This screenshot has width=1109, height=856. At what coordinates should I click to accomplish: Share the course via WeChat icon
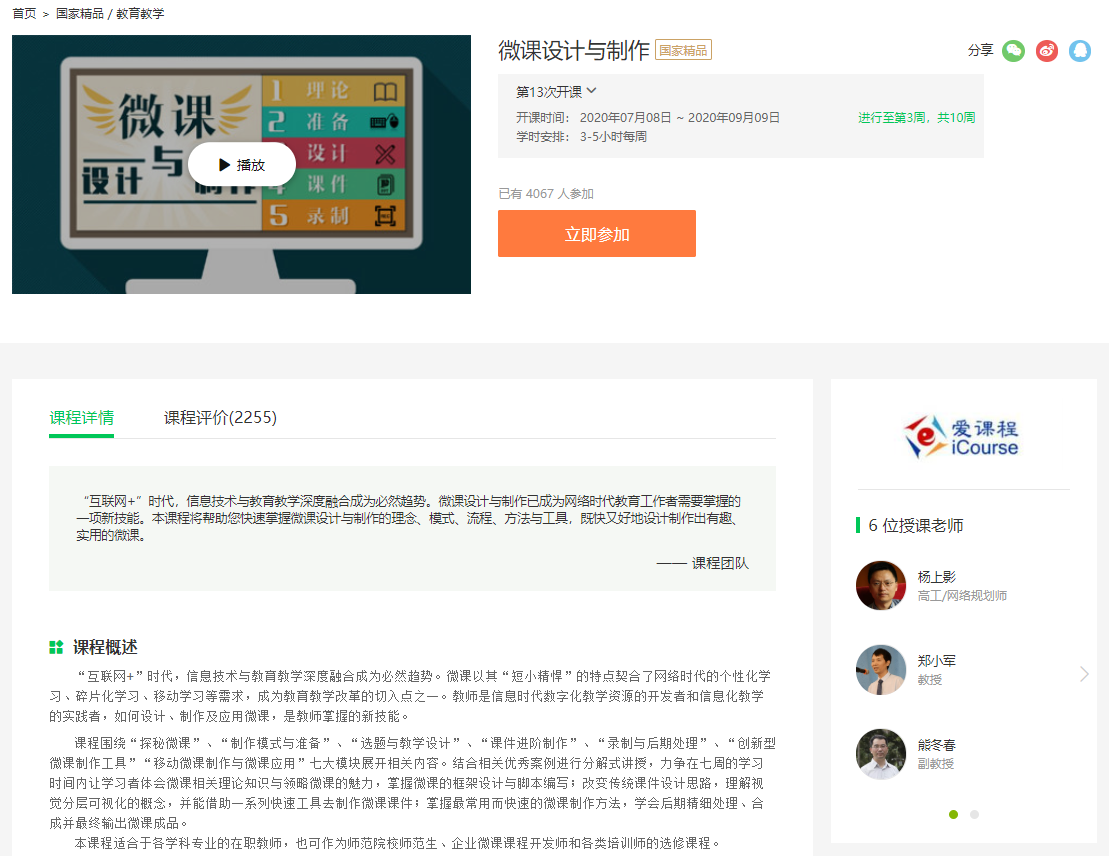1014,51
